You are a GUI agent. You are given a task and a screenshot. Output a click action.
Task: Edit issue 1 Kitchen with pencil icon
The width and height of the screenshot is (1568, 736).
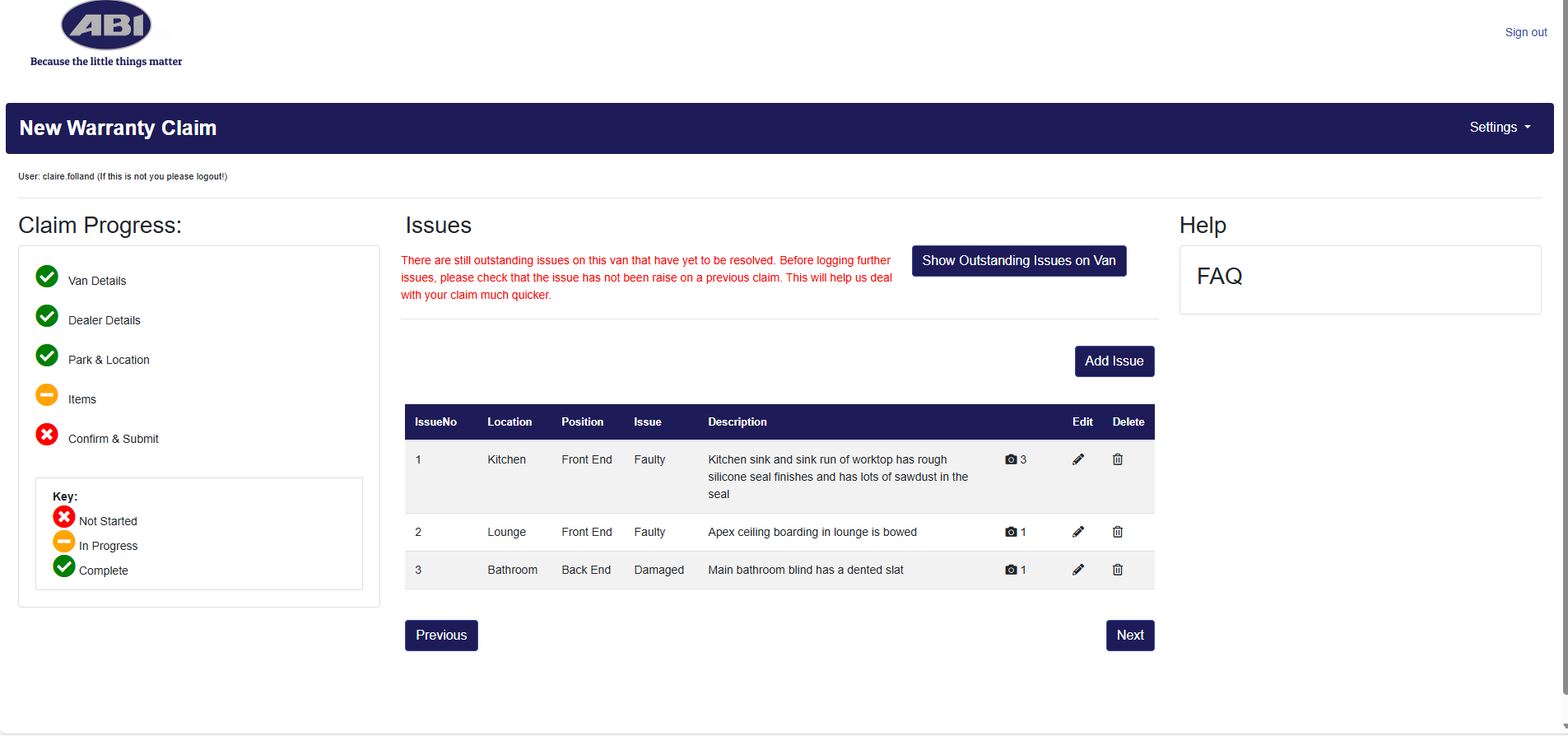(1078, 459)
